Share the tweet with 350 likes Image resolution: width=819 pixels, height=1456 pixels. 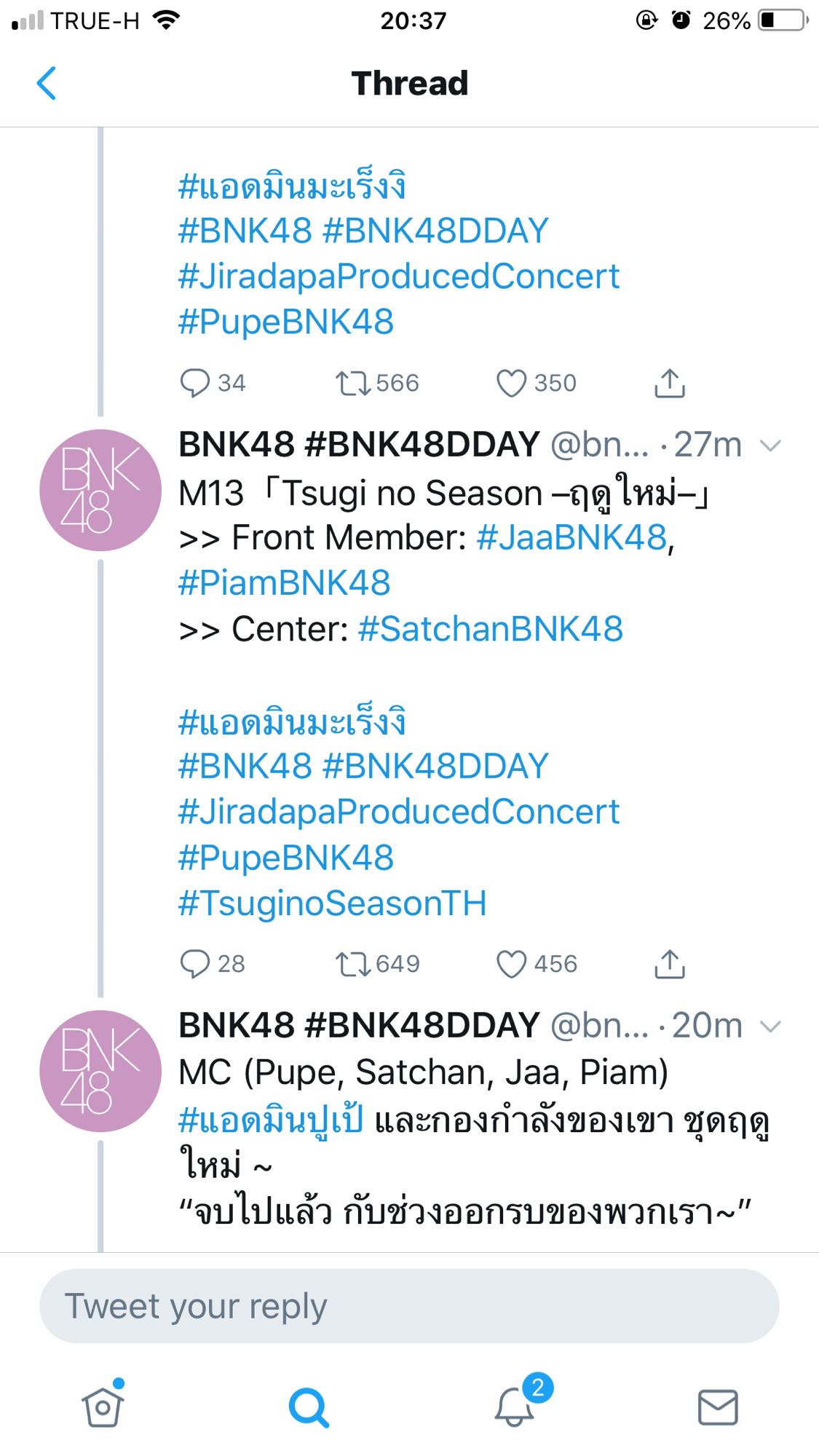[x=670, y=383]
